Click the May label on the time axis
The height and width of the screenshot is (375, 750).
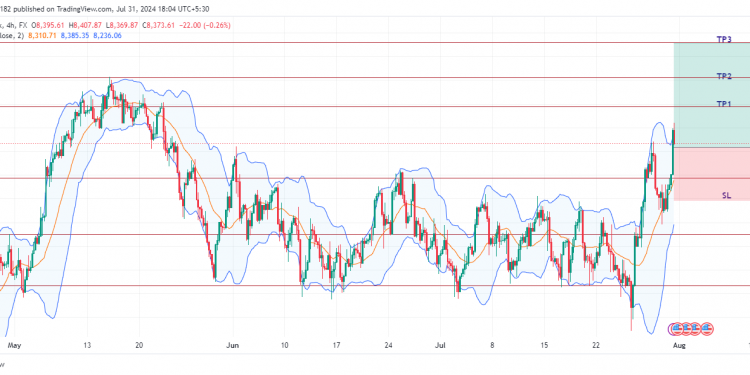15,345
